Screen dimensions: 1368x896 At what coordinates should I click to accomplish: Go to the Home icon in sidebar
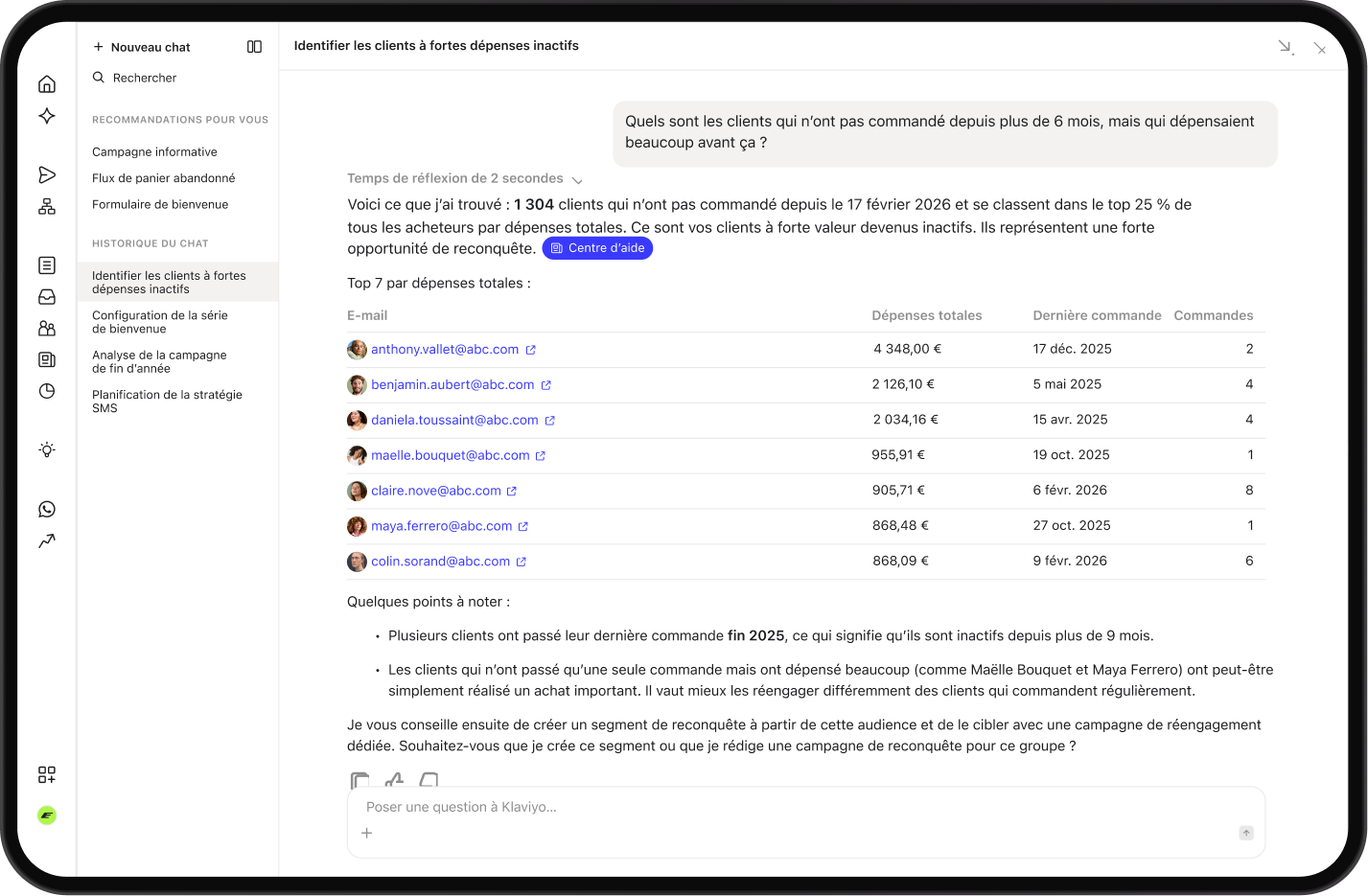pos(47,84)
